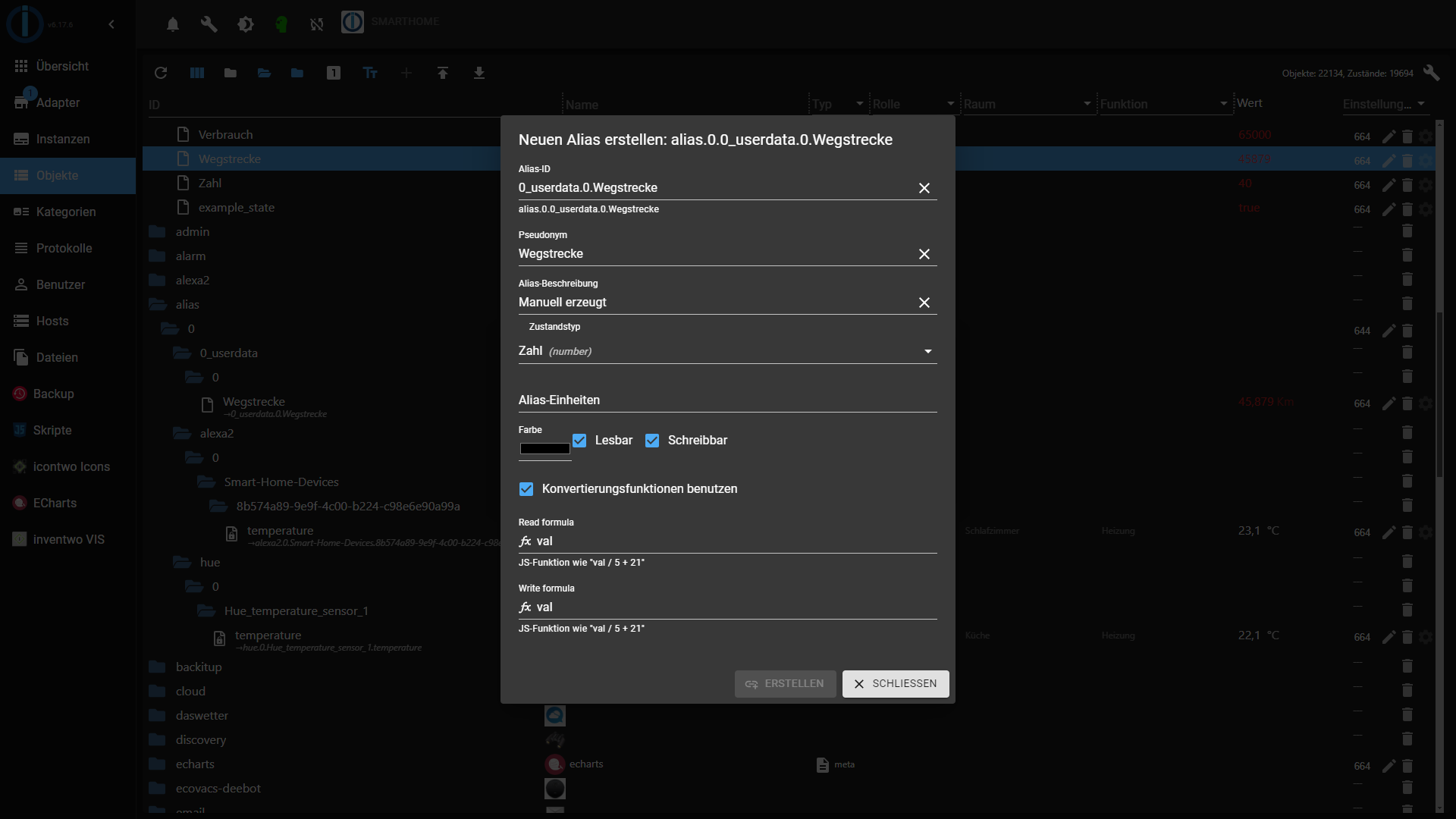Toggle the Lesbar checkbox
Image resolution: width=1456 pixels, height=819 pixels.
tap(579, 441)
